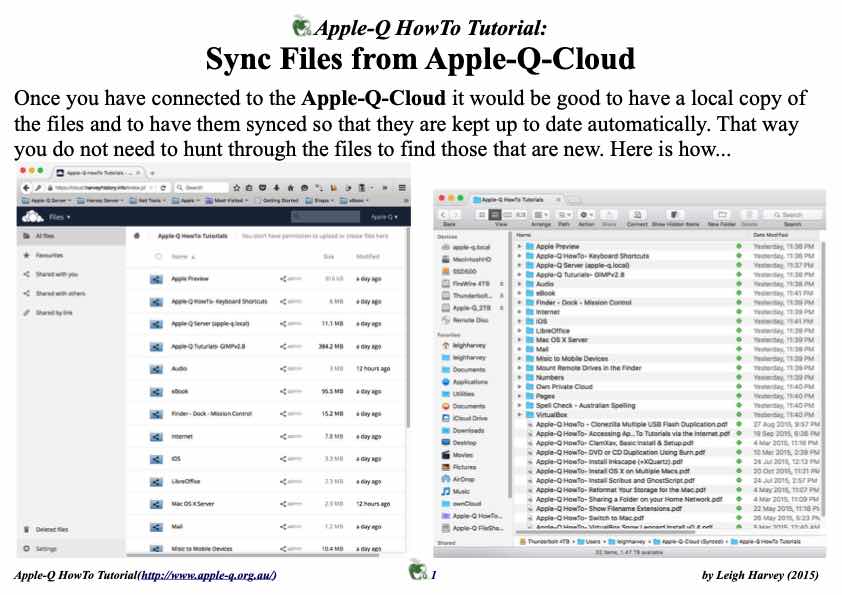Viewport: 842px width, 595px height.
Task: Click the downloads arrow icon in browser toolbar
Action: pyautogui.click(x=277, y=188)
